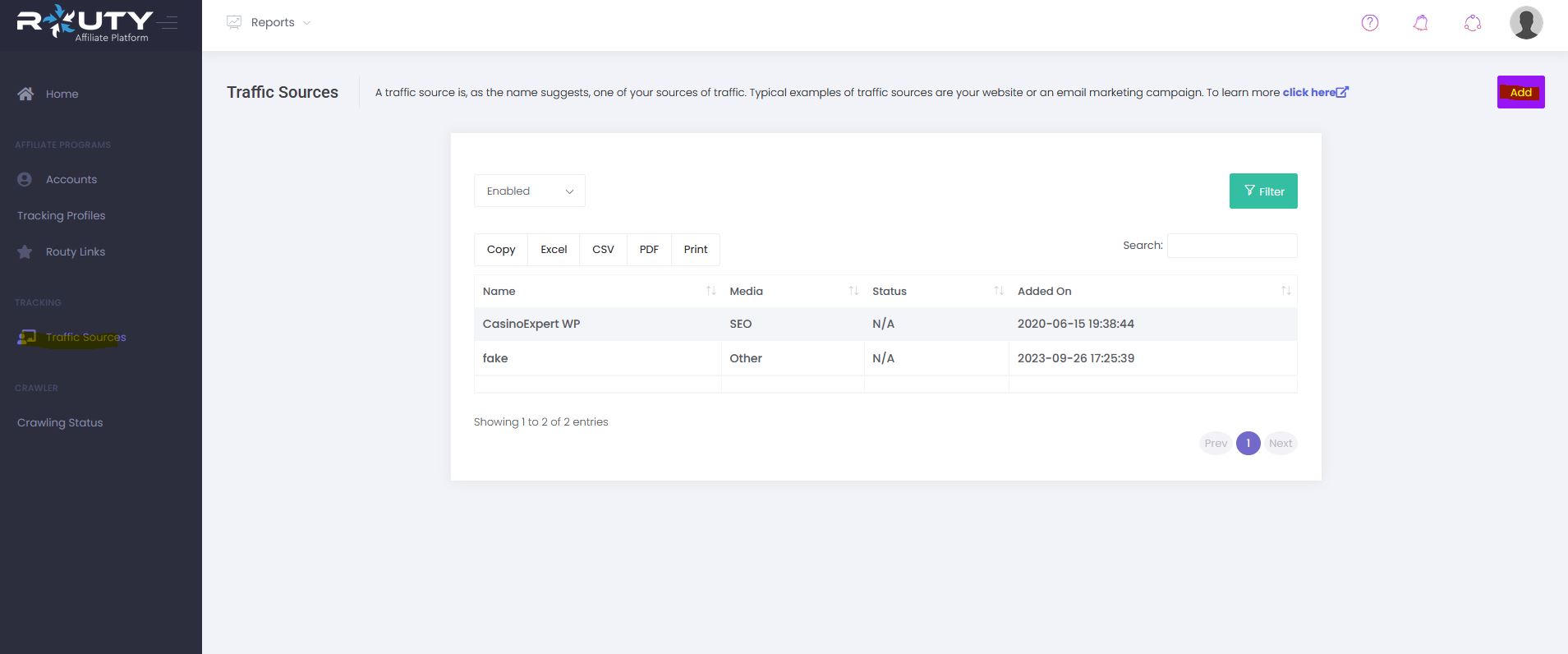1568x654 pixels.
Task: Export the table as CSV
Action: click(603, 249)
